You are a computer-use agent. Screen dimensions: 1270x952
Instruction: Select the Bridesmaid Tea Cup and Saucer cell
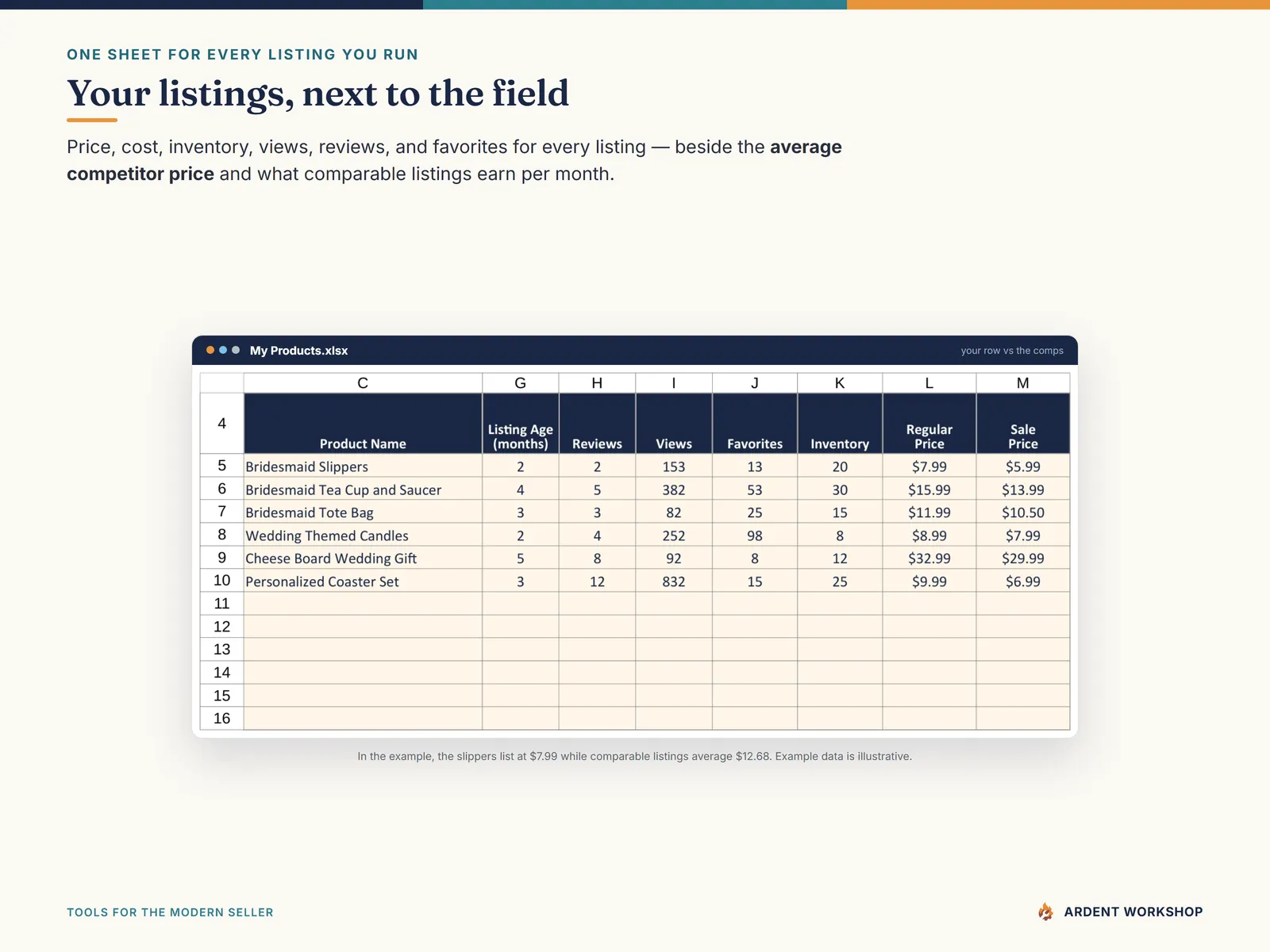(363, 489)
